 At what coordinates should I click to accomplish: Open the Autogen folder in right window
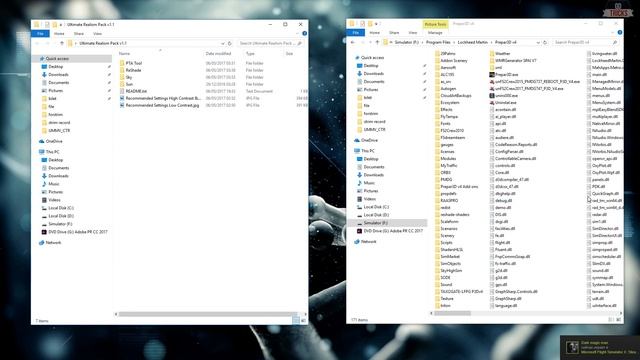pyautogui.click(x=448, y=89)
